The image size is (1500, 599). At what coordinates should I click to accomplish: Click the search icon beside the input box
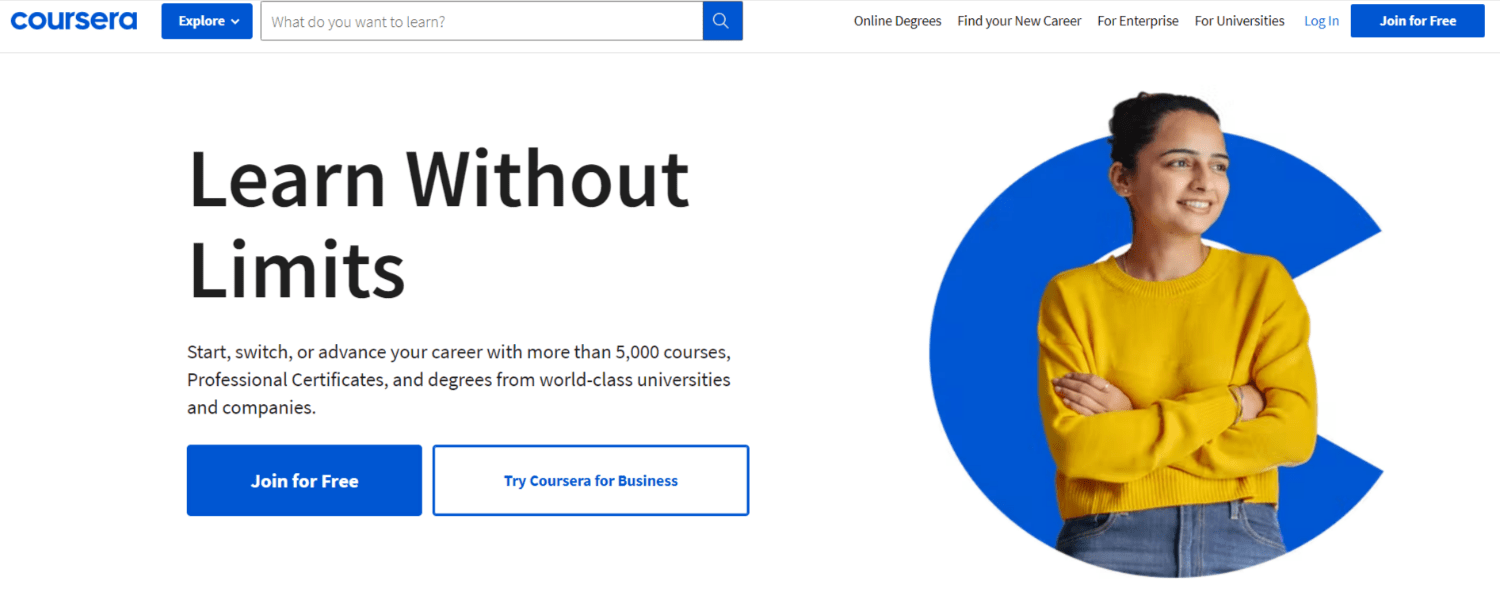point(722,20)
